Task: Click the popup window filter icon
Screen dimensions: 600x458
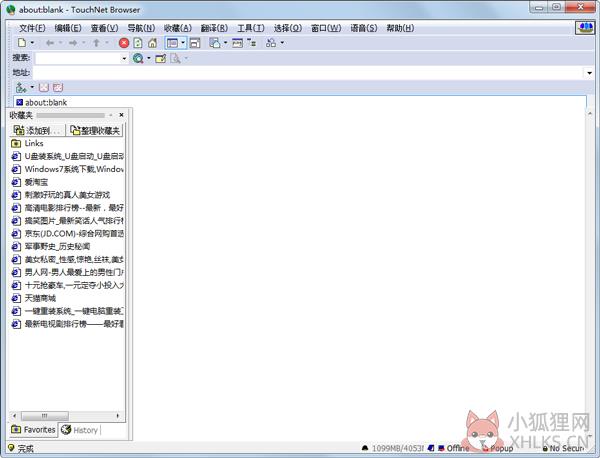Action: point(237,43)
